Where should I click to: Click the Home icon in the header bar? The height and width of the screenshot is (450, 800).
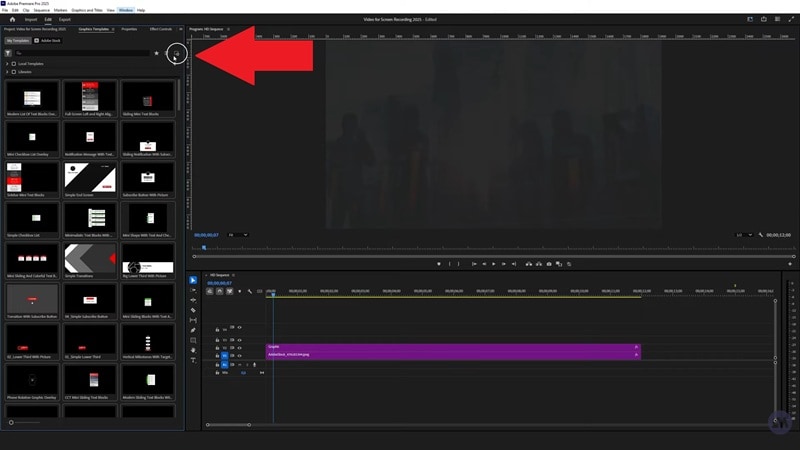pyautogui.click(x=12, y=19)
